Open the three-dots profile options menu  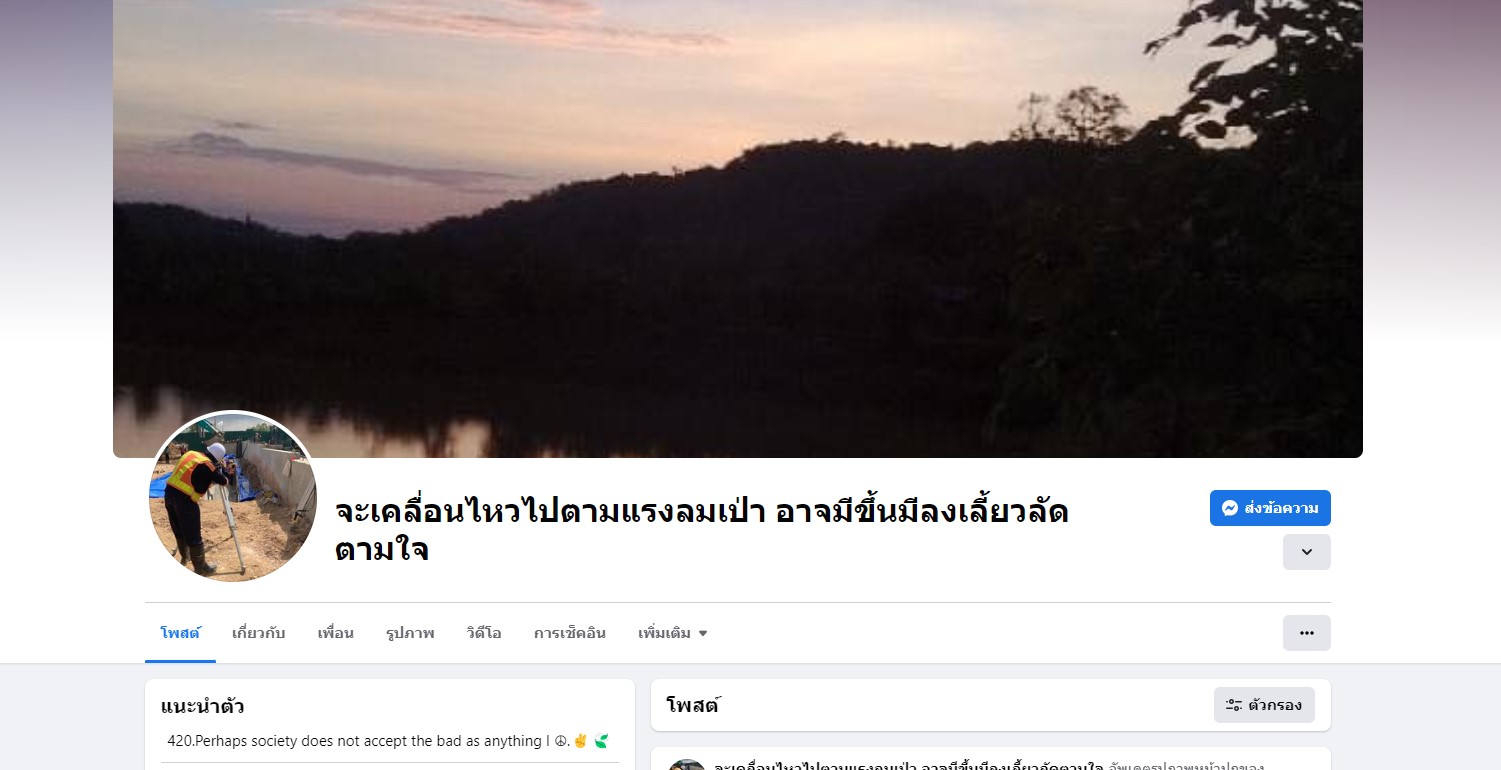pos(1306,633)
